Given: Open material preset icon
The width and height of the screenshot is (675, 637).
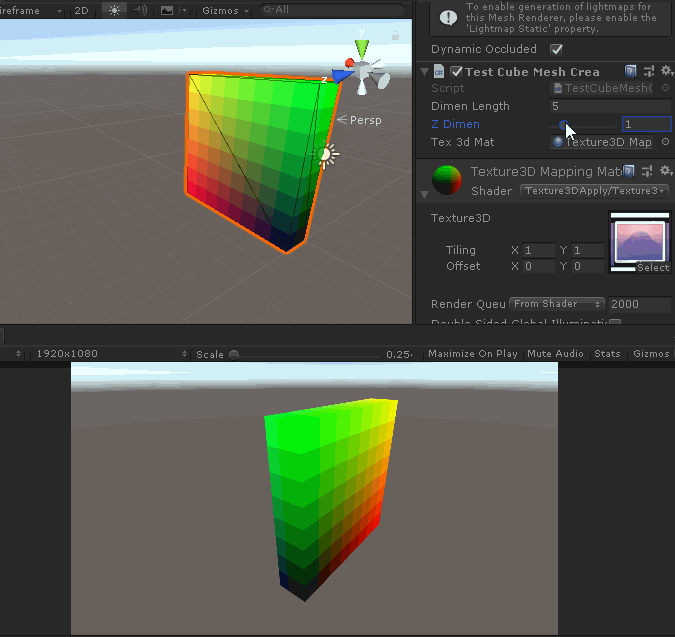Looking at the screenshot, I should click(647, 171).
